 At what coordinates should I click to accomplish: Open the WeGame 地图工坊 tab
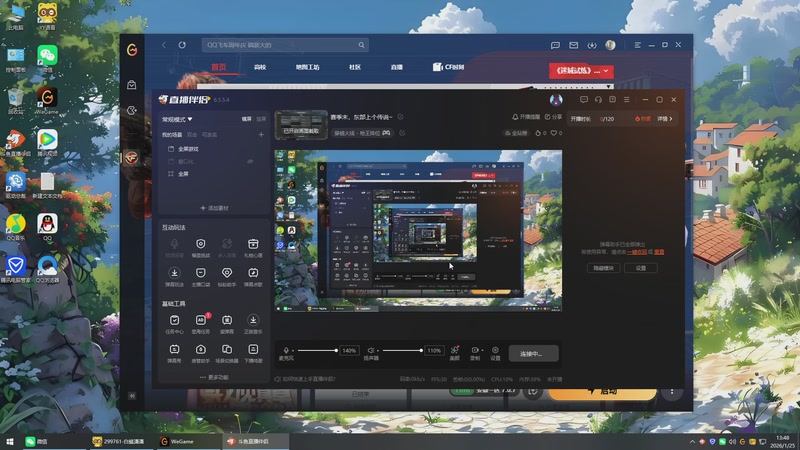[x=307, y=67]
